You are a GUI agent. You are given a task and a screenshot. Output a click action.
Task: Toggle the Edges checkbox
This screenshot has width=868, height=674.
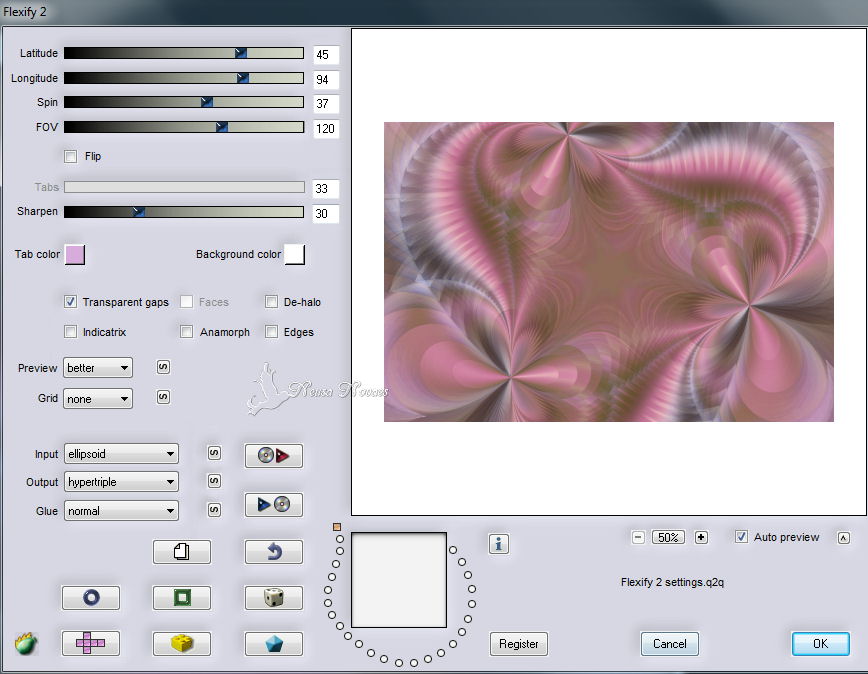tap(271, 331)
